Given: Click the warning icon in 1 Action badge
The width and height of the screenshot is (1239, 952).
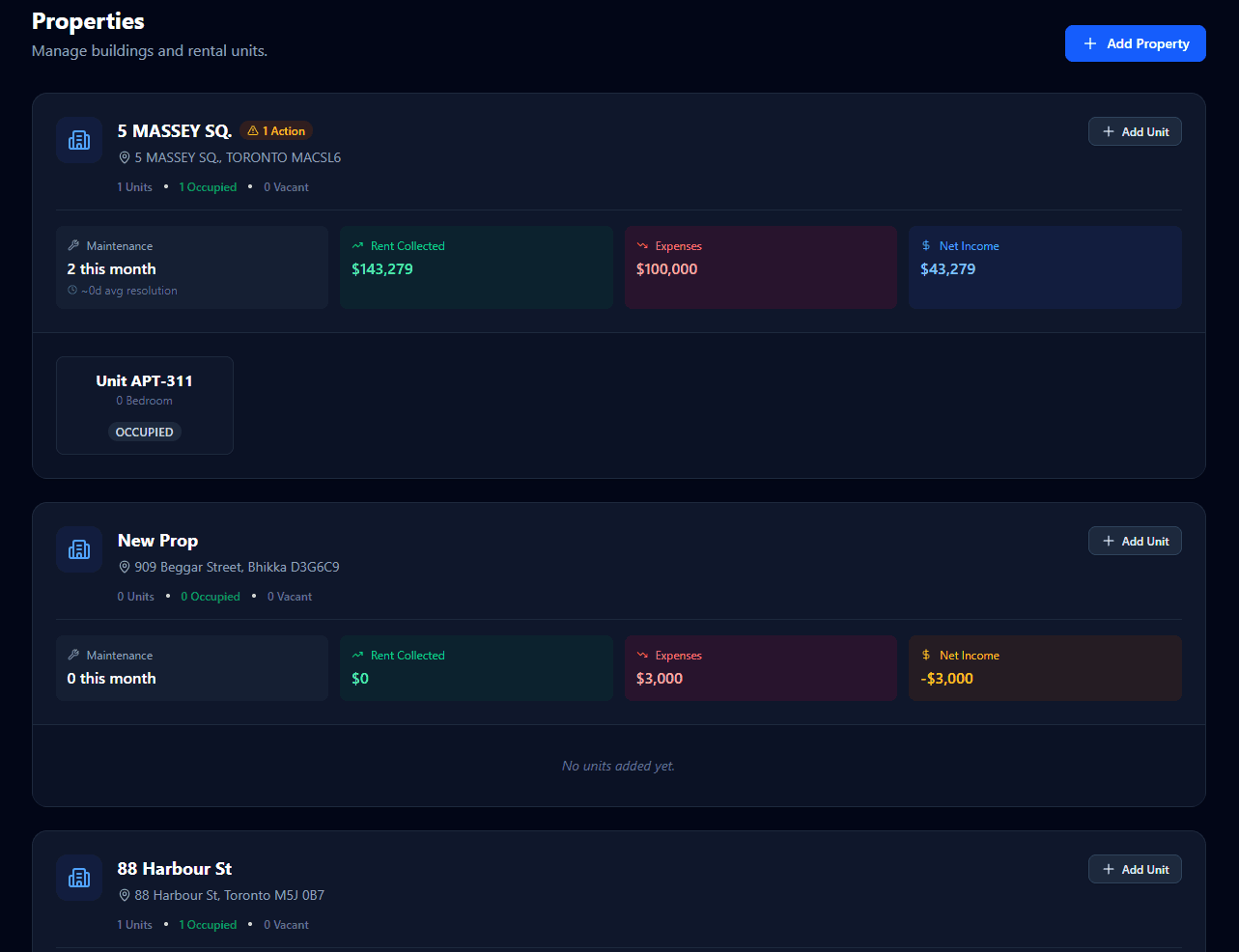Looking at the screenshot, I should click(x=253, y=131).
